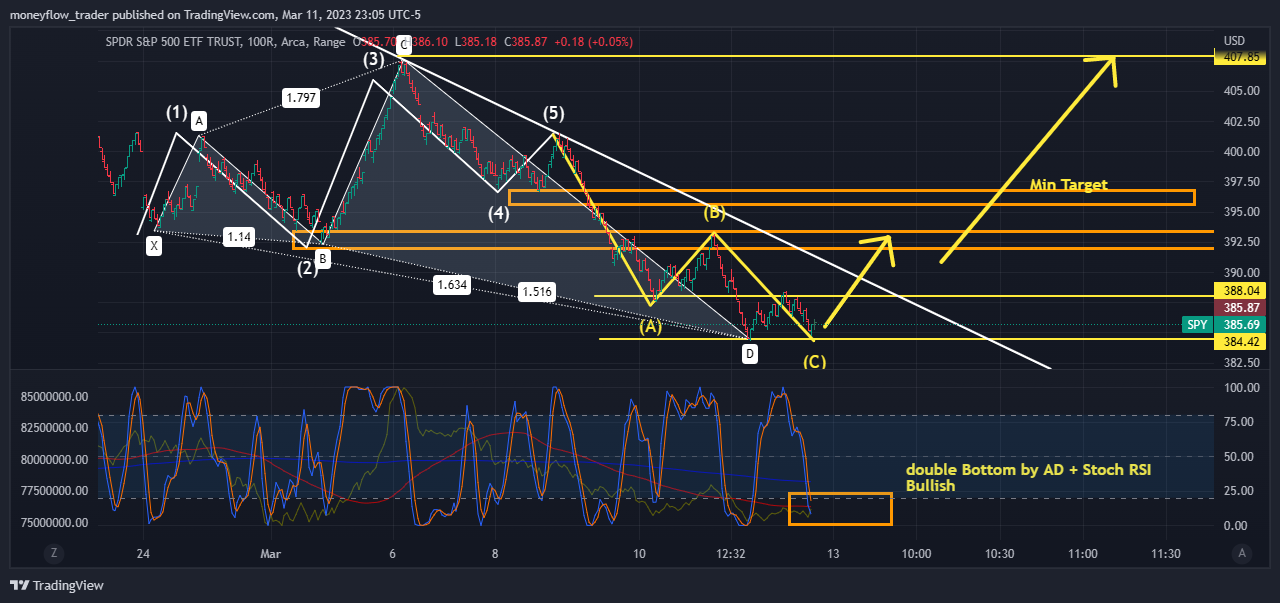Image resolution: width=1280 pixels, height=603 pixels.
Task: Click the yellow (C) wave label
Action: 814,361
